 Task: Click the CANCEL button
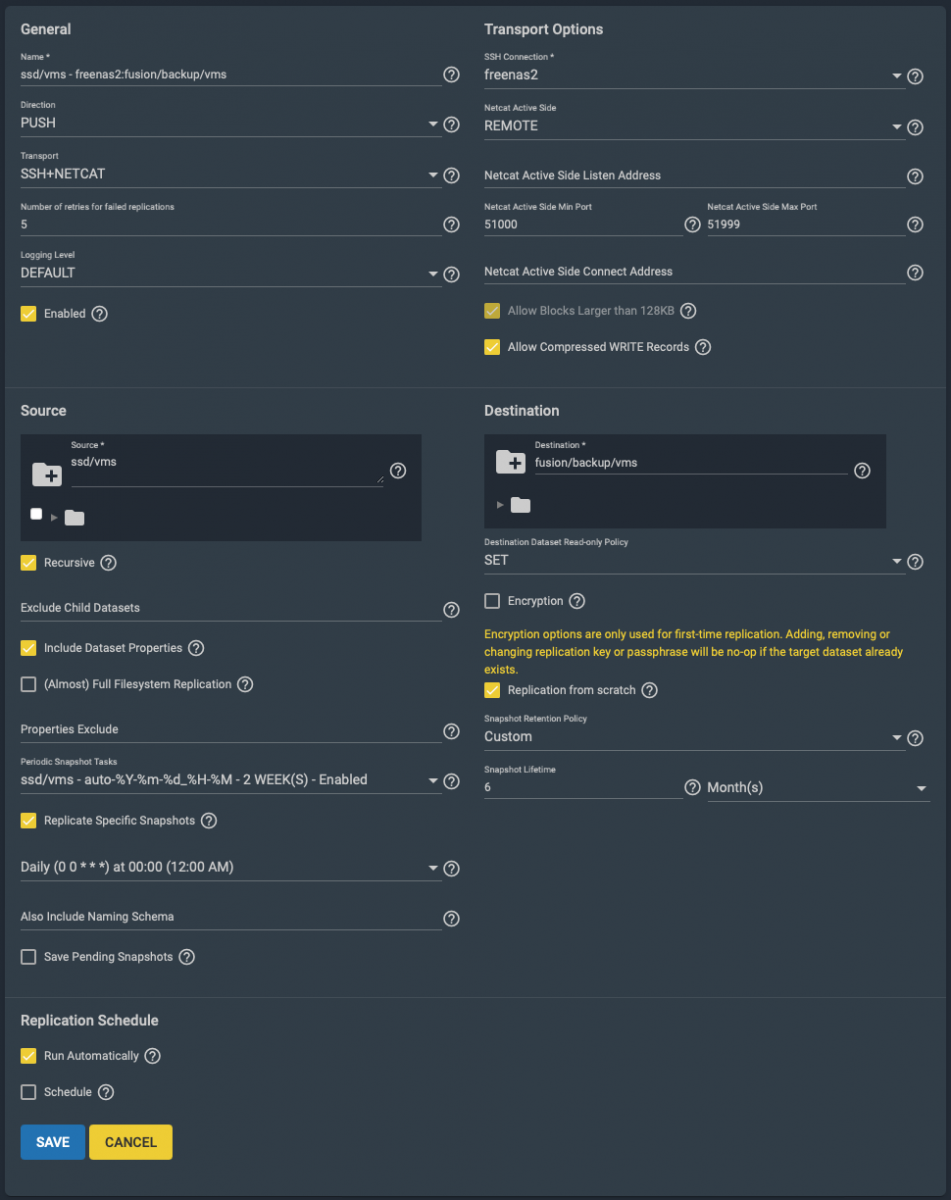(x=131, y=1142)
